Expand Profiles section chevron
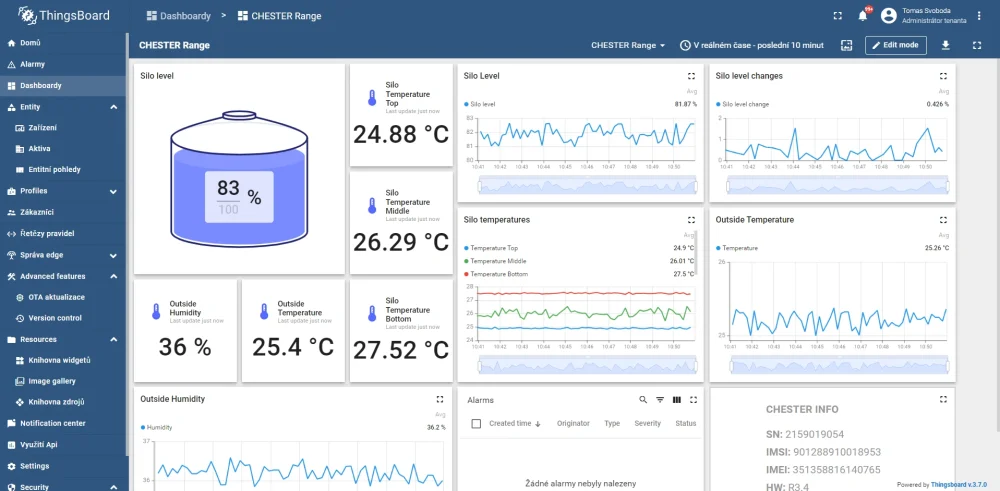Viewport: 1000px width, 491px height. pyautogui.click(x=114, y=191)
